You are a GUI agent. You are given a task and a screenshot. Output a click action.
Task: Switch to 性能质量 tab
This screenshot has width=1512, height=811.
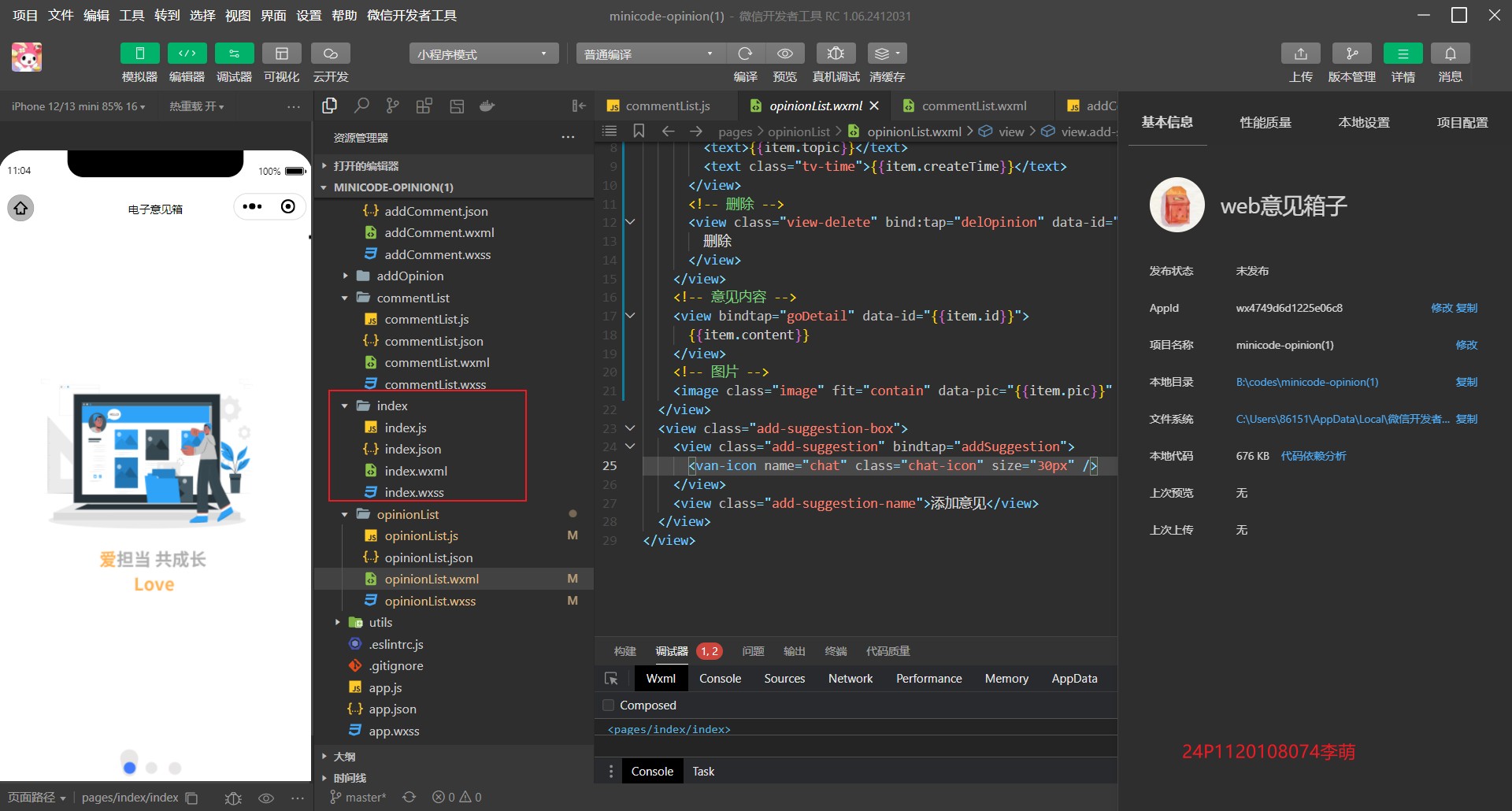1266,123
